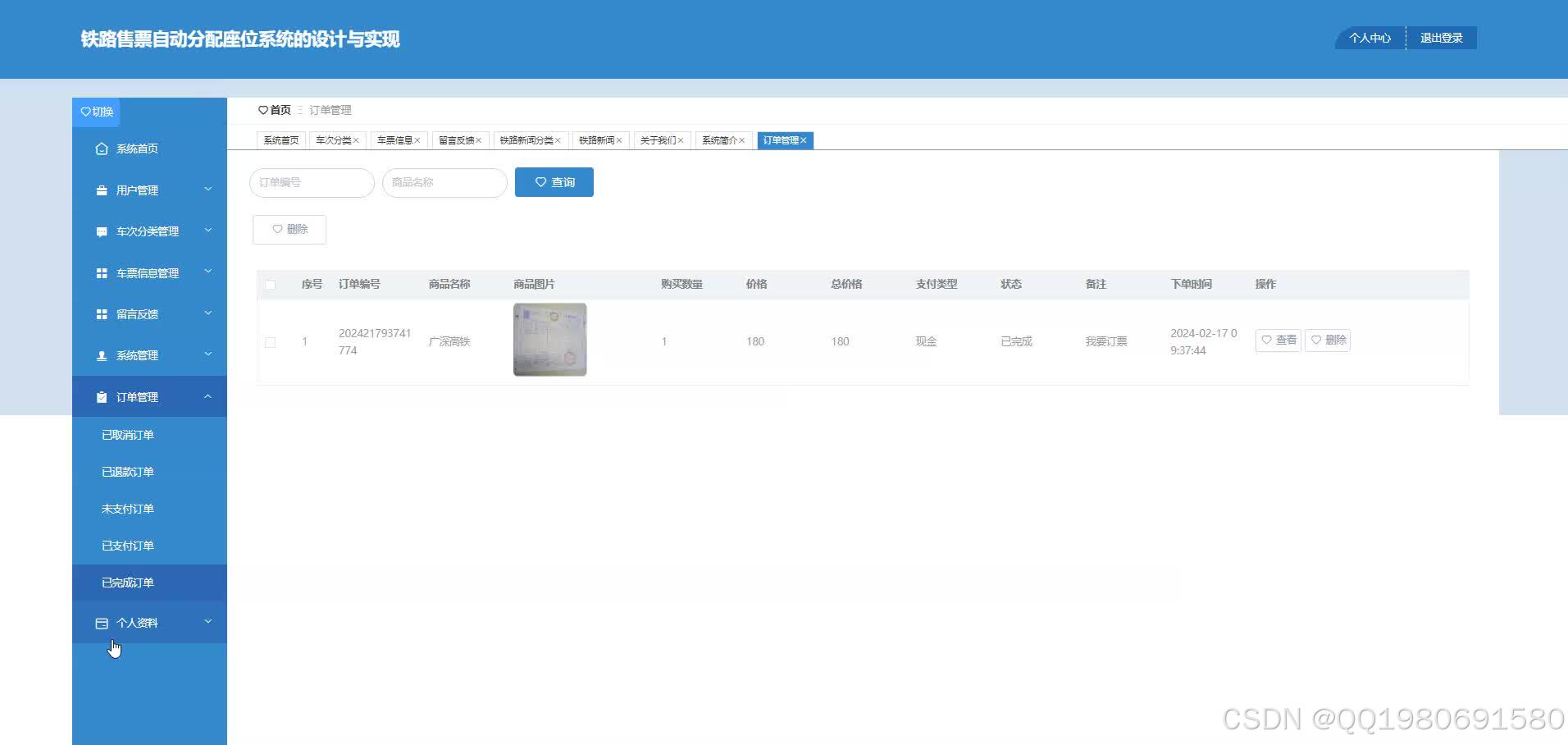This screenshot has height=745, width=1568.
Task: Click the home icon beside 系统首页
Action: 102,149
